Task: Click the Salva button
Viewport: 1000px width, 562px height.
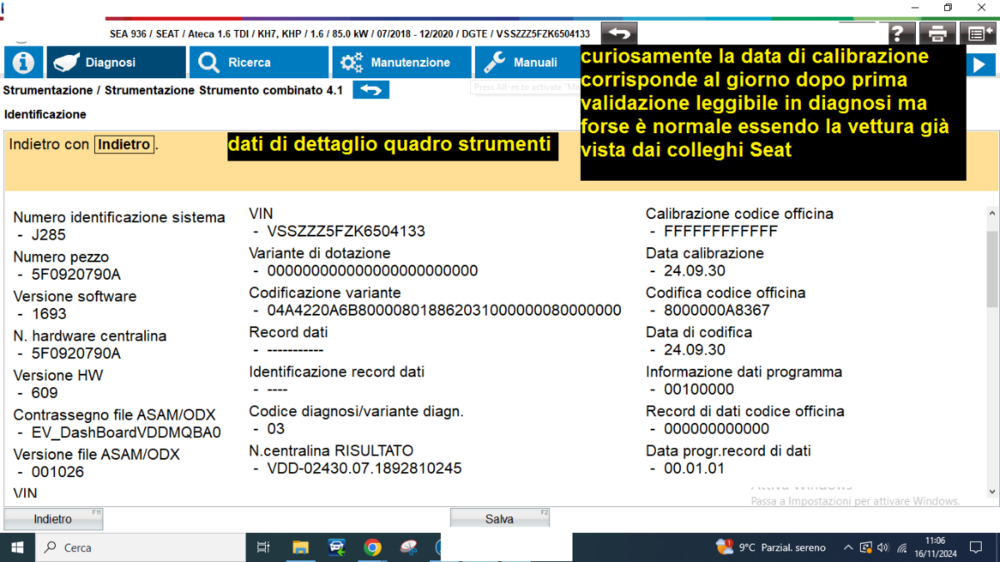Action: (499, 519)
